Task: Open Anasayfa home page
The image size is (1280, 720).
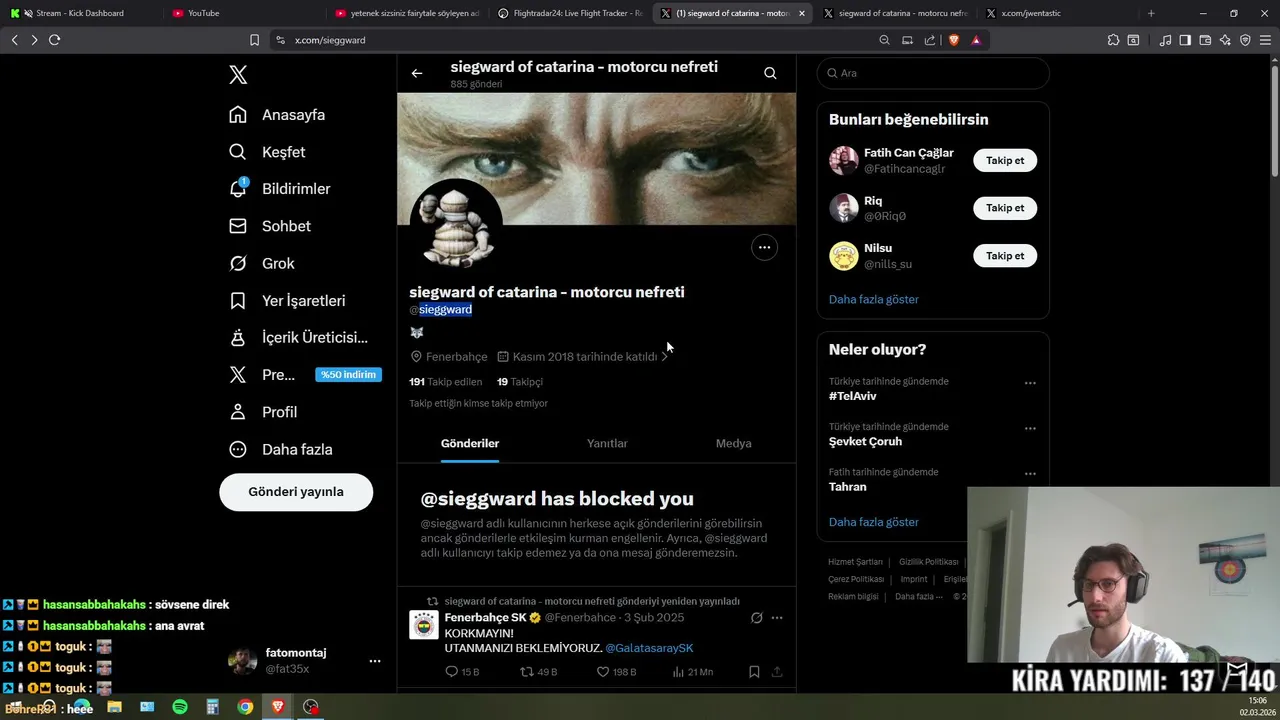Action: pos(277,115)
